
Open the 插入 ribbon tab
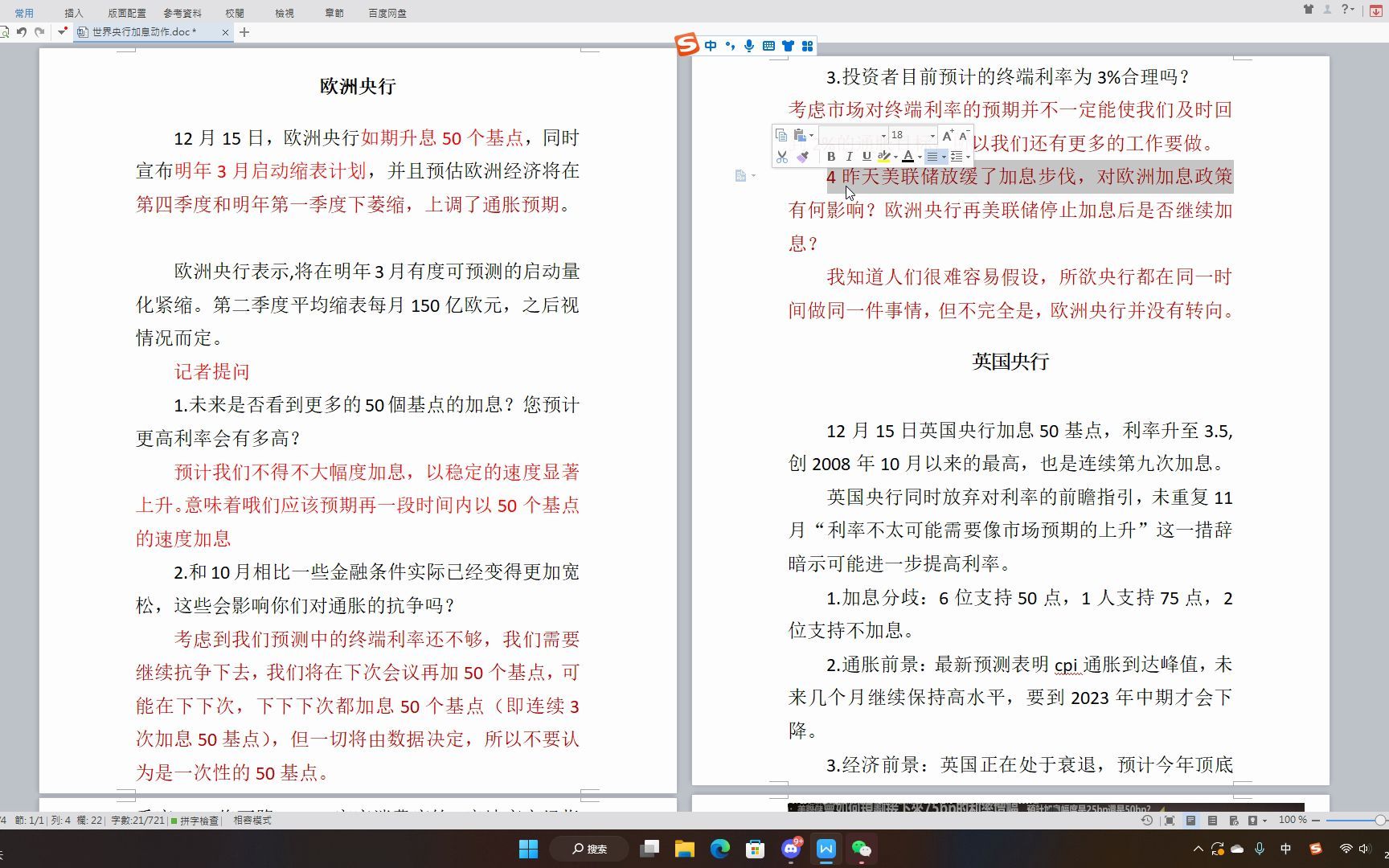pyautogui.click(x=74, y=13)
